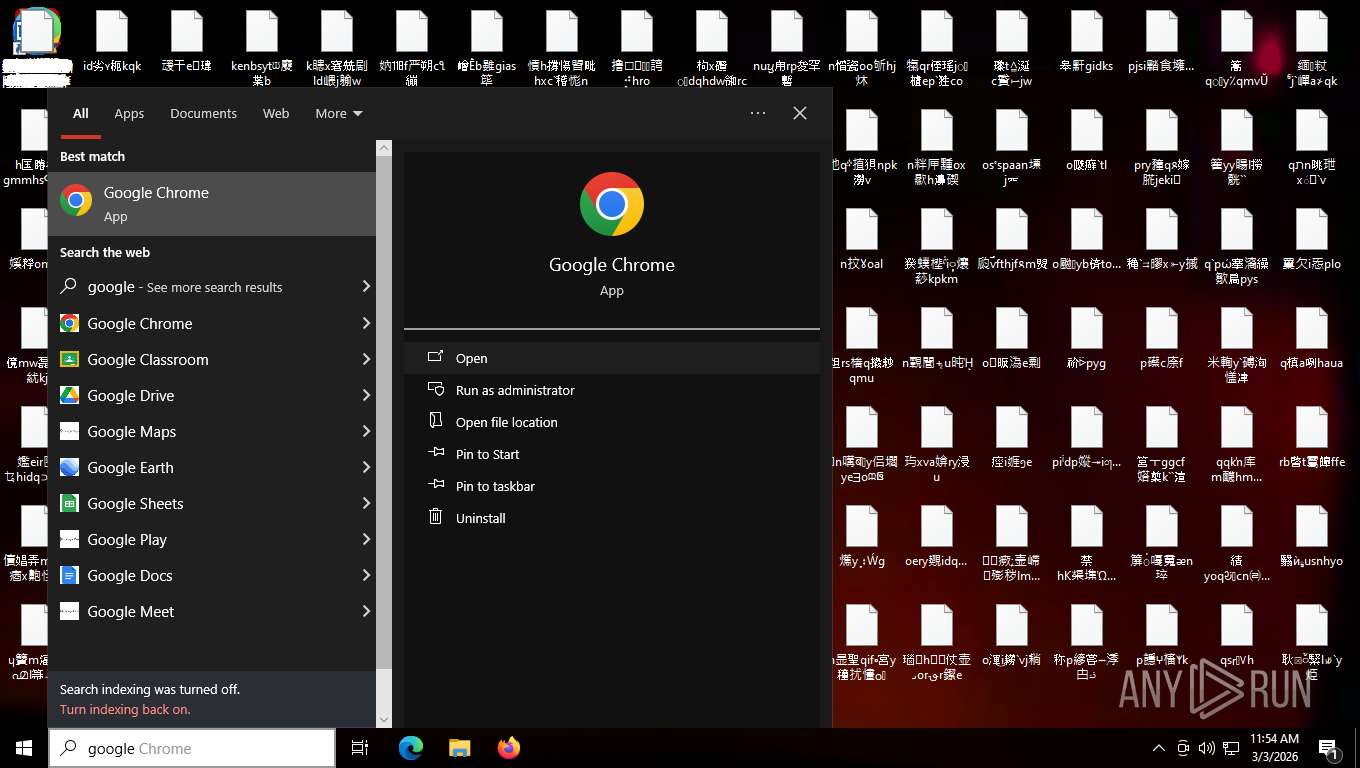Viewport: 1360px width, 768px height.
Task: Click Open file location icon
Action: pyautogui.click(x=436, y=422)
